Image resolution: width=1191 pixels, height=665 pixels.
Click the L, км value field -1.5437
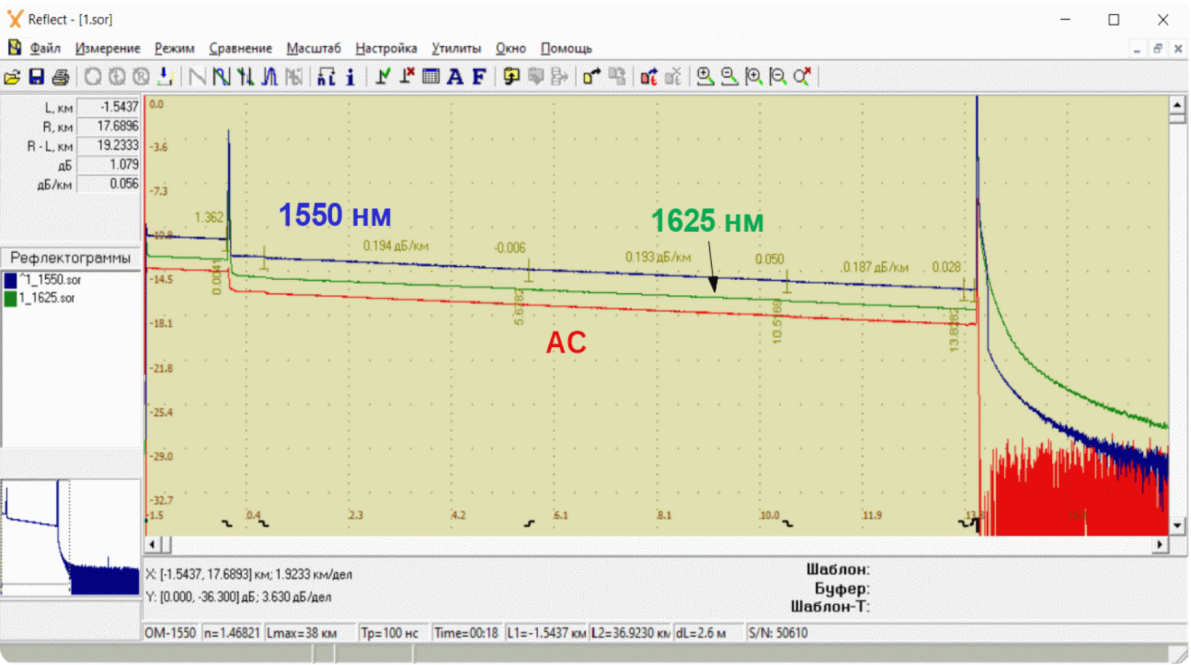tap(109, 107)
